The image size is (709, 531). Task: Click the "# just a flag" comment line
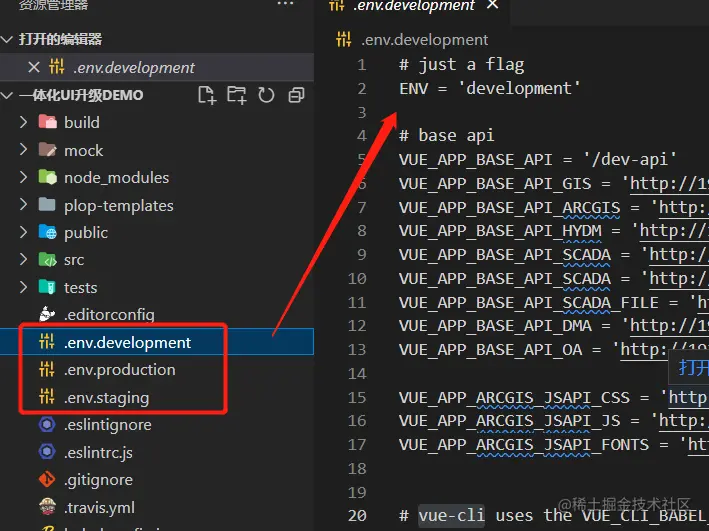[462, 65]
